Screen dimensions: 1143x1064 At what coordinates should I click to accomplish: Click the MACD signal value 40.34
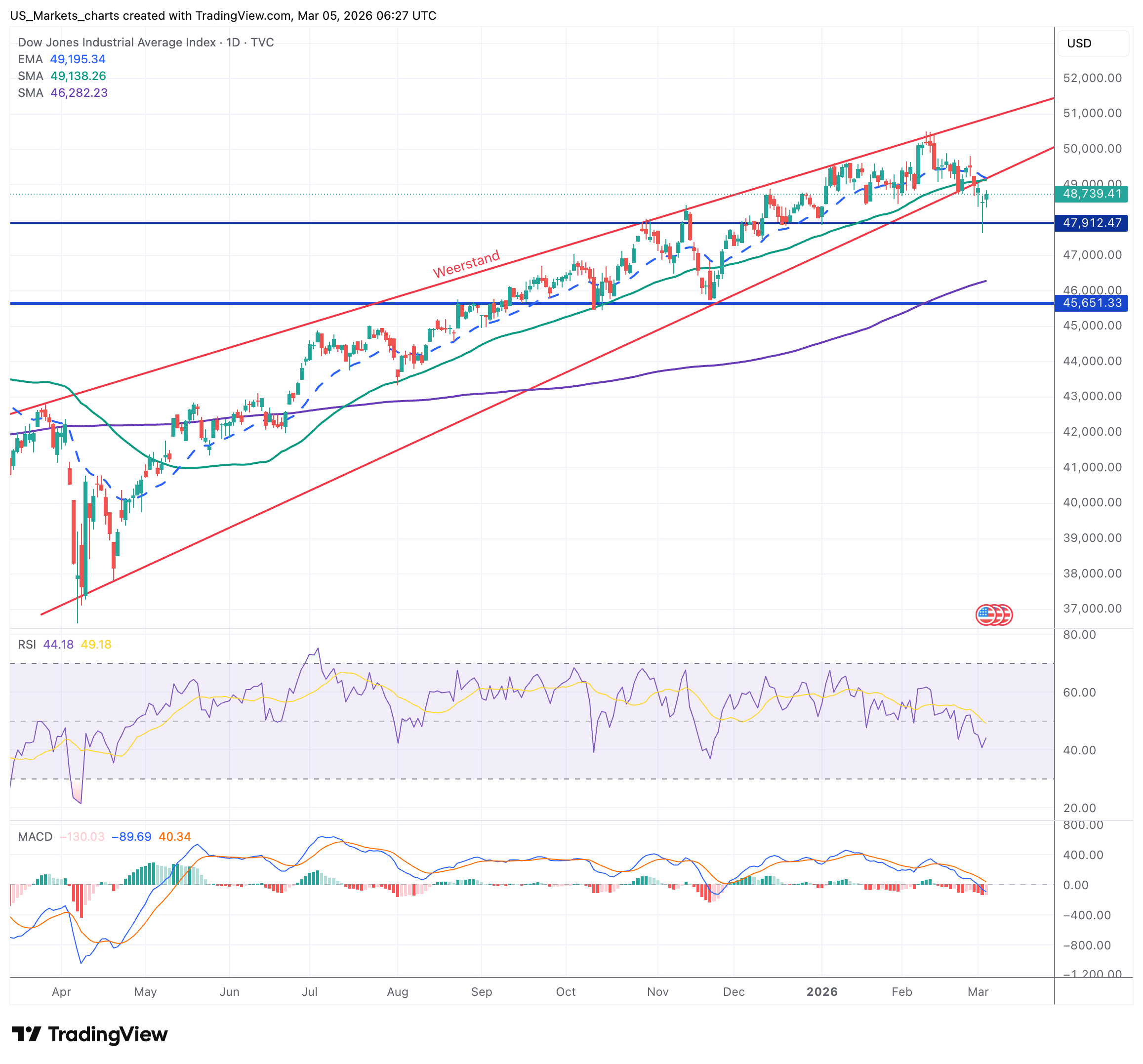click(x=174, y=836)
